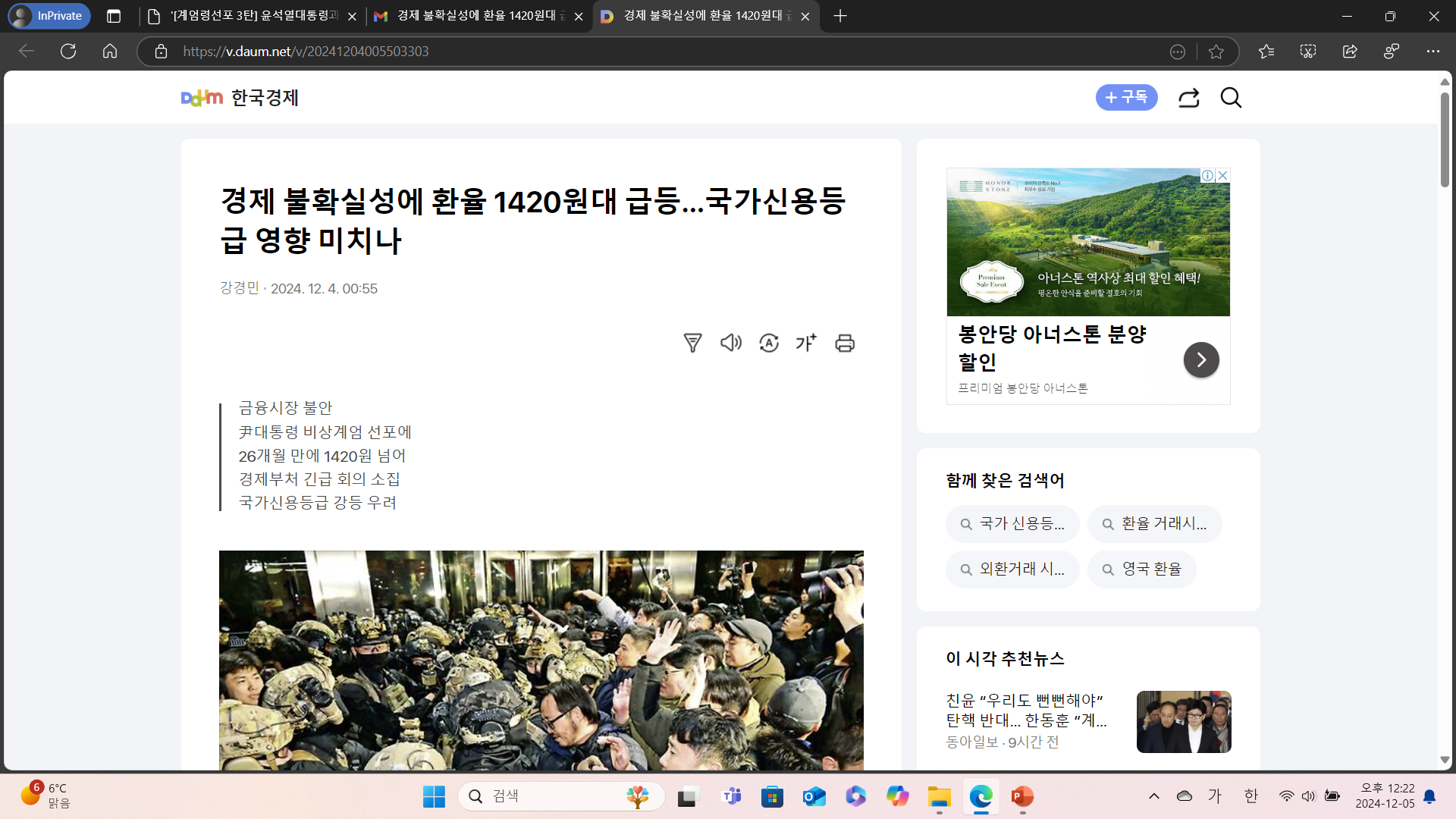Click ad arrow button for 봉안당 아너스톤
1456x819 pixels.
1201,359
